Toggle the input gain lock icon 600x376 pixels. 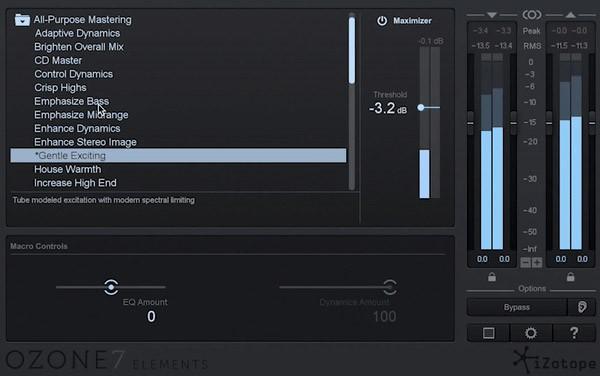pyautogui.click(x=492, y=277)
